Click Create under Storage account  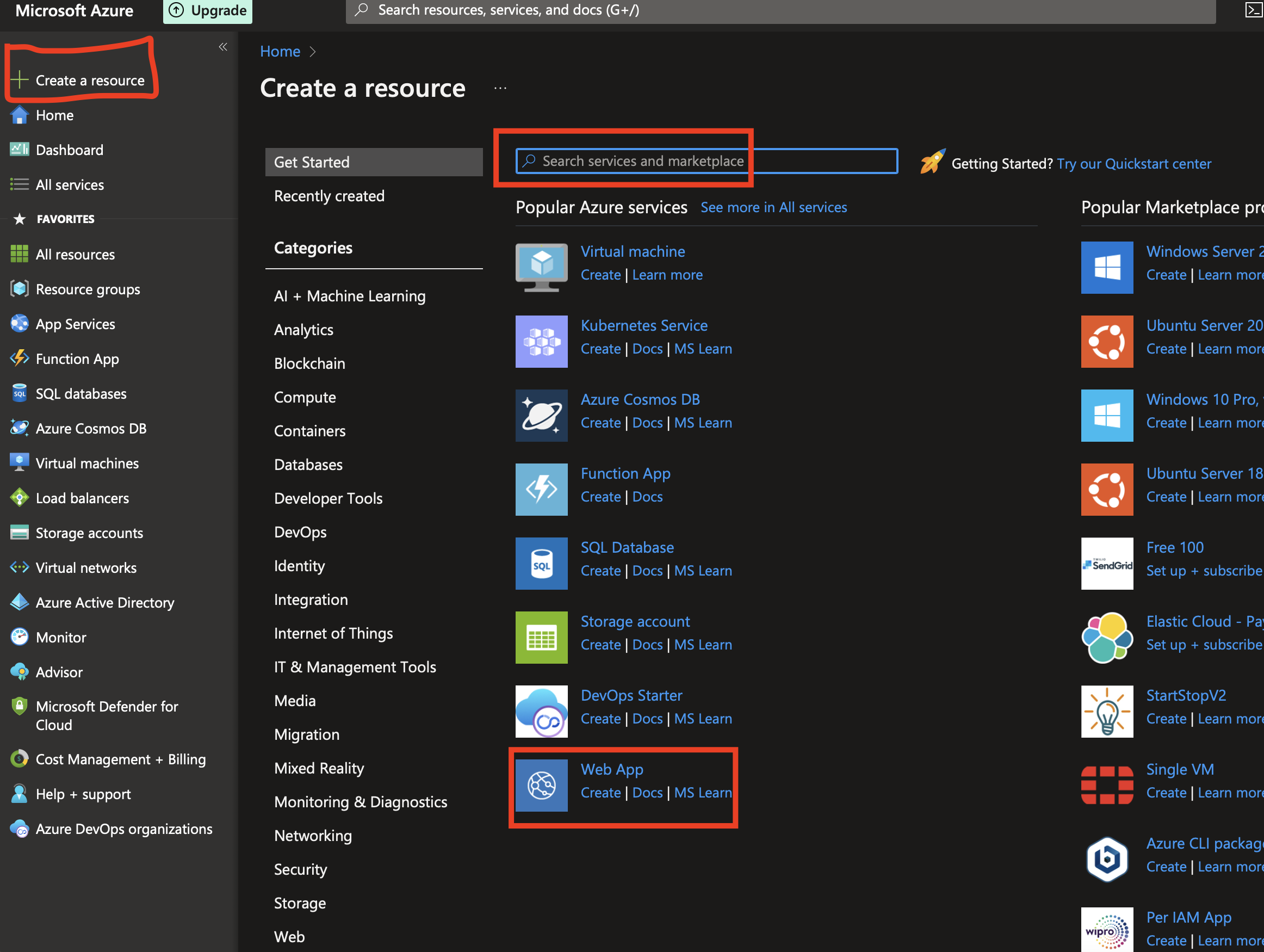coord(600,645)
